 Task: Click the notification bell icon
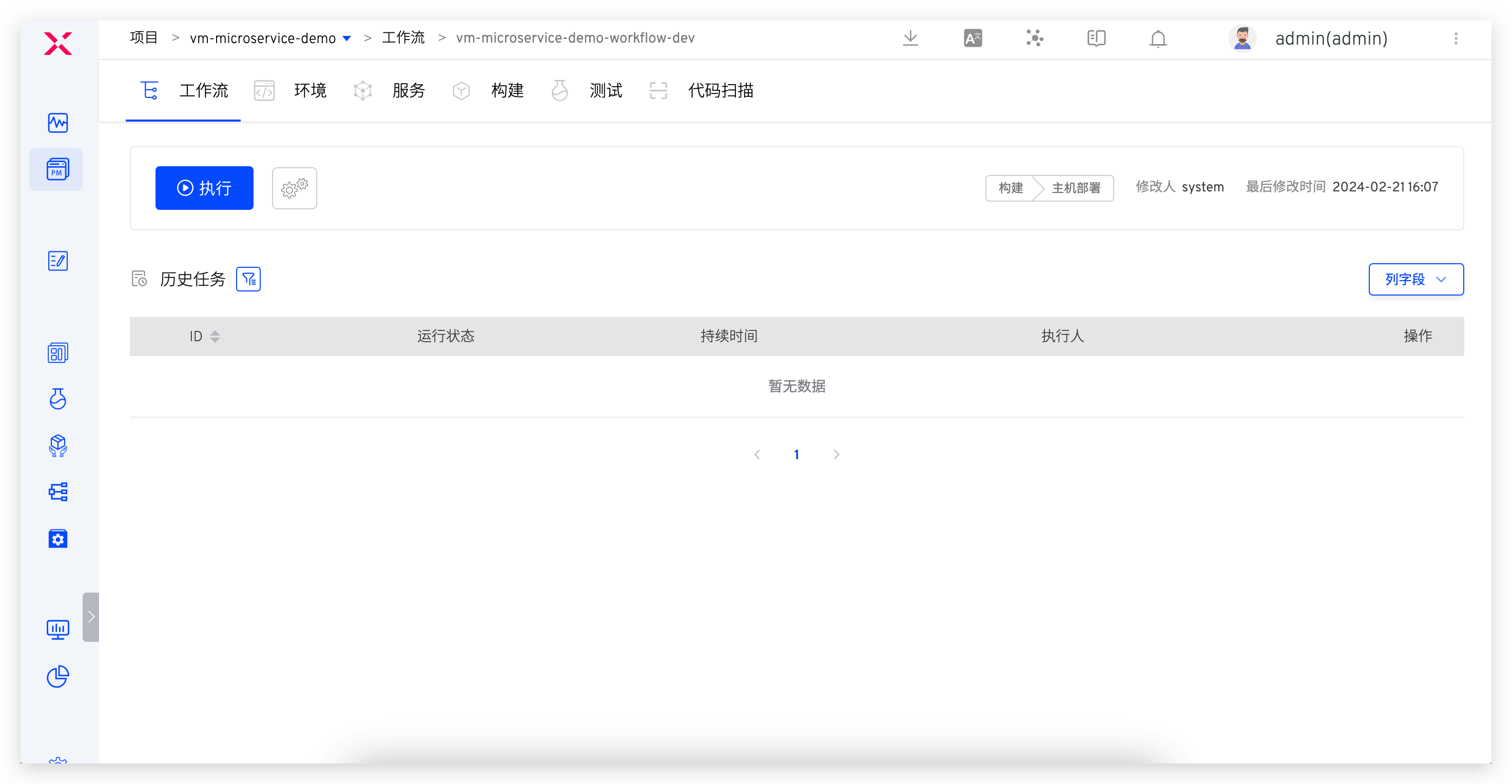click(x=1158, y=38)
